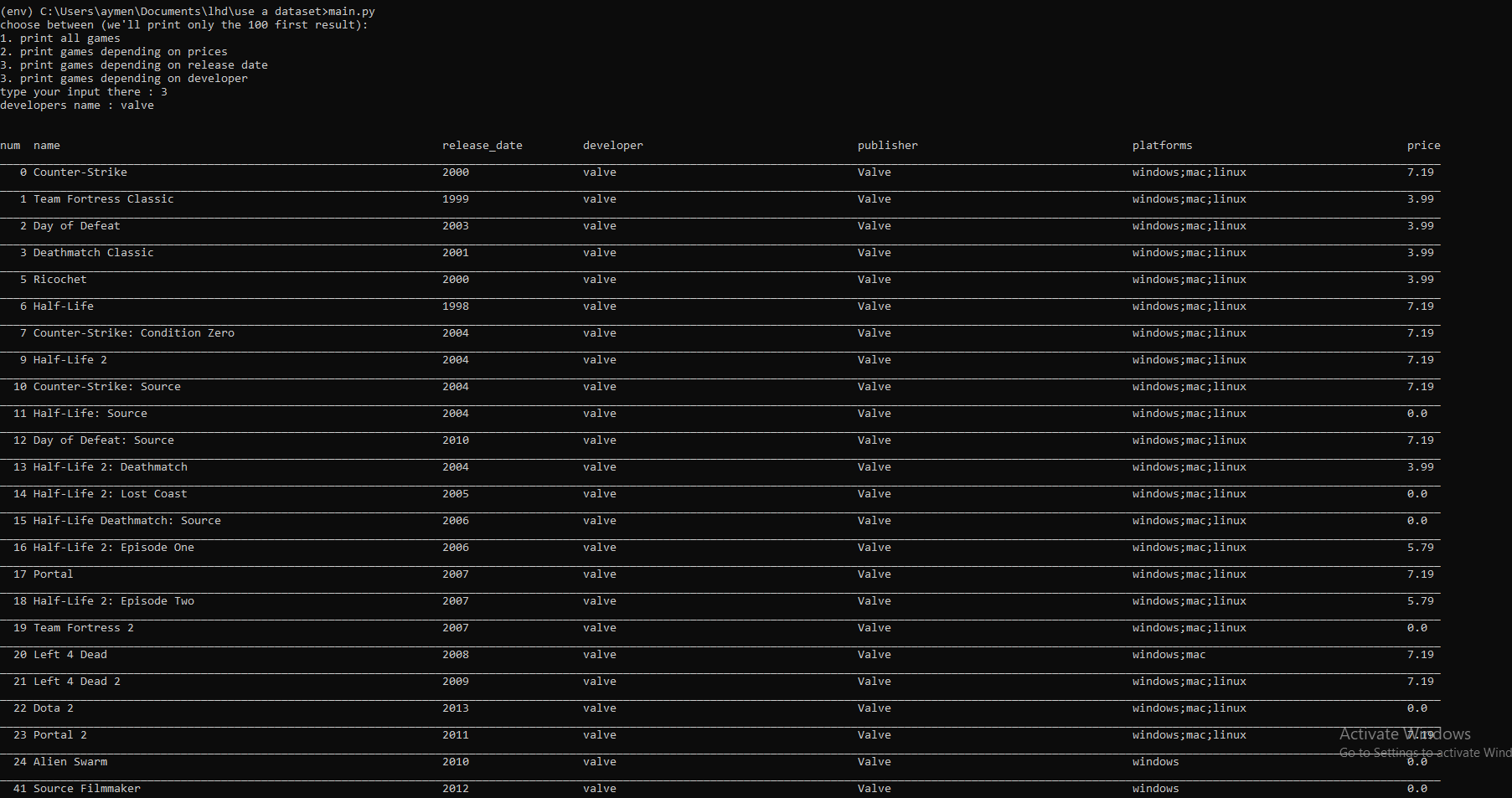This screenshot has height=798, width=1512.
Task: Click the "Day of Defeat: Source" name
Action: coord(104,440)
